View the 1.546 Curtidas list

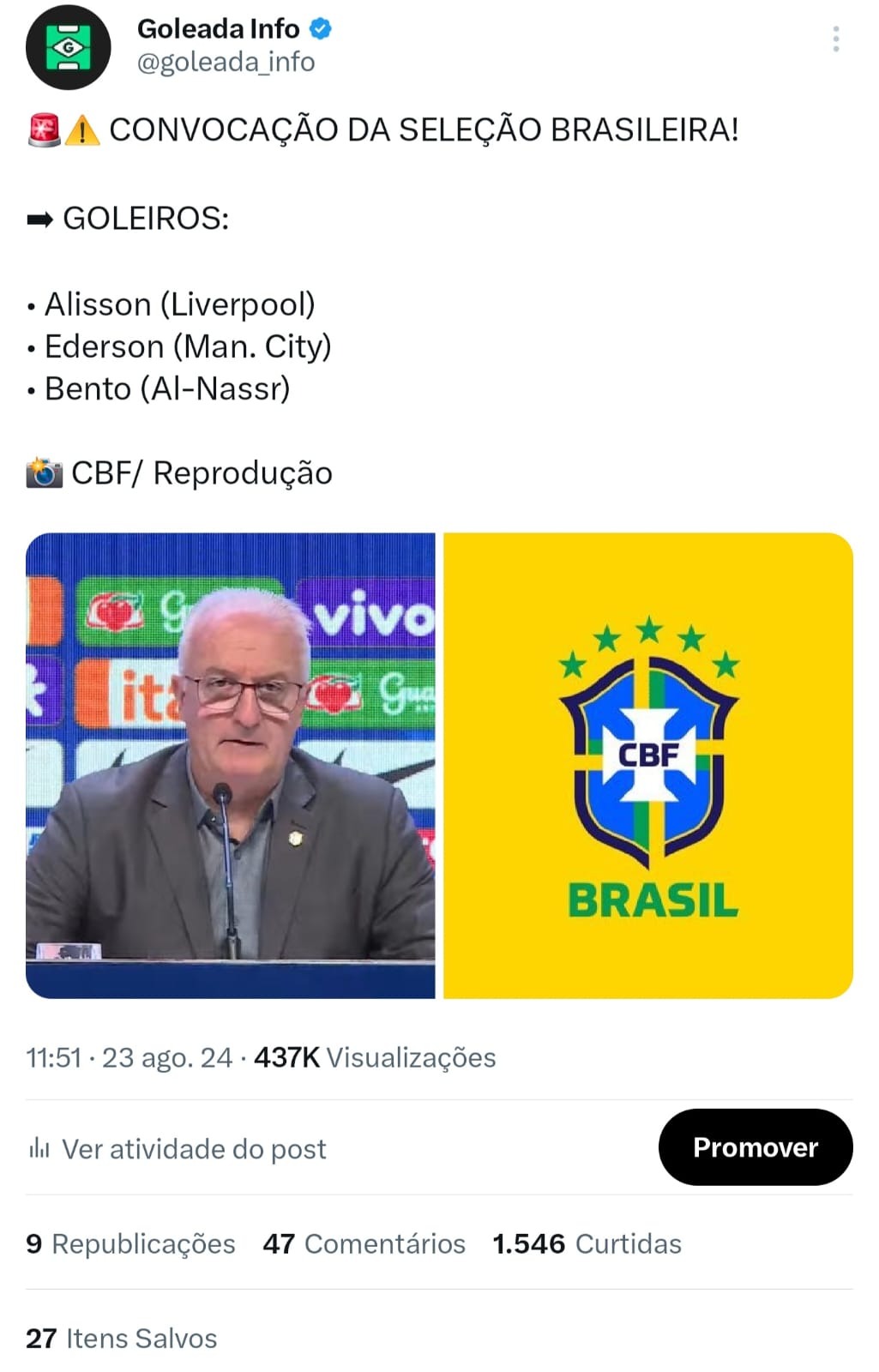587,1243
